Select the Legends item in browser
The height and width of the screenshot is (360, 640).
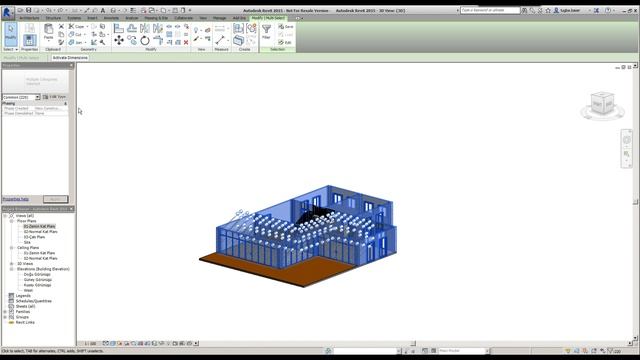(23, 296)
